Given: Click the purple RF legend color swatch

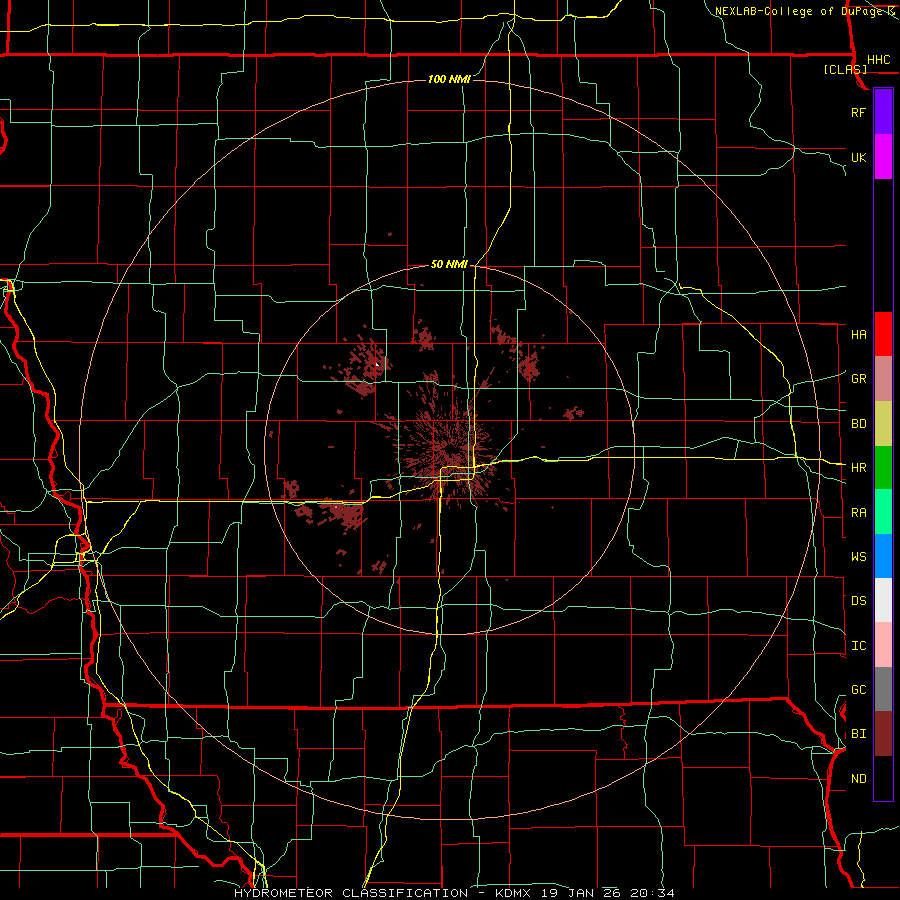Looking at the screenshot, I should point(883,112).
